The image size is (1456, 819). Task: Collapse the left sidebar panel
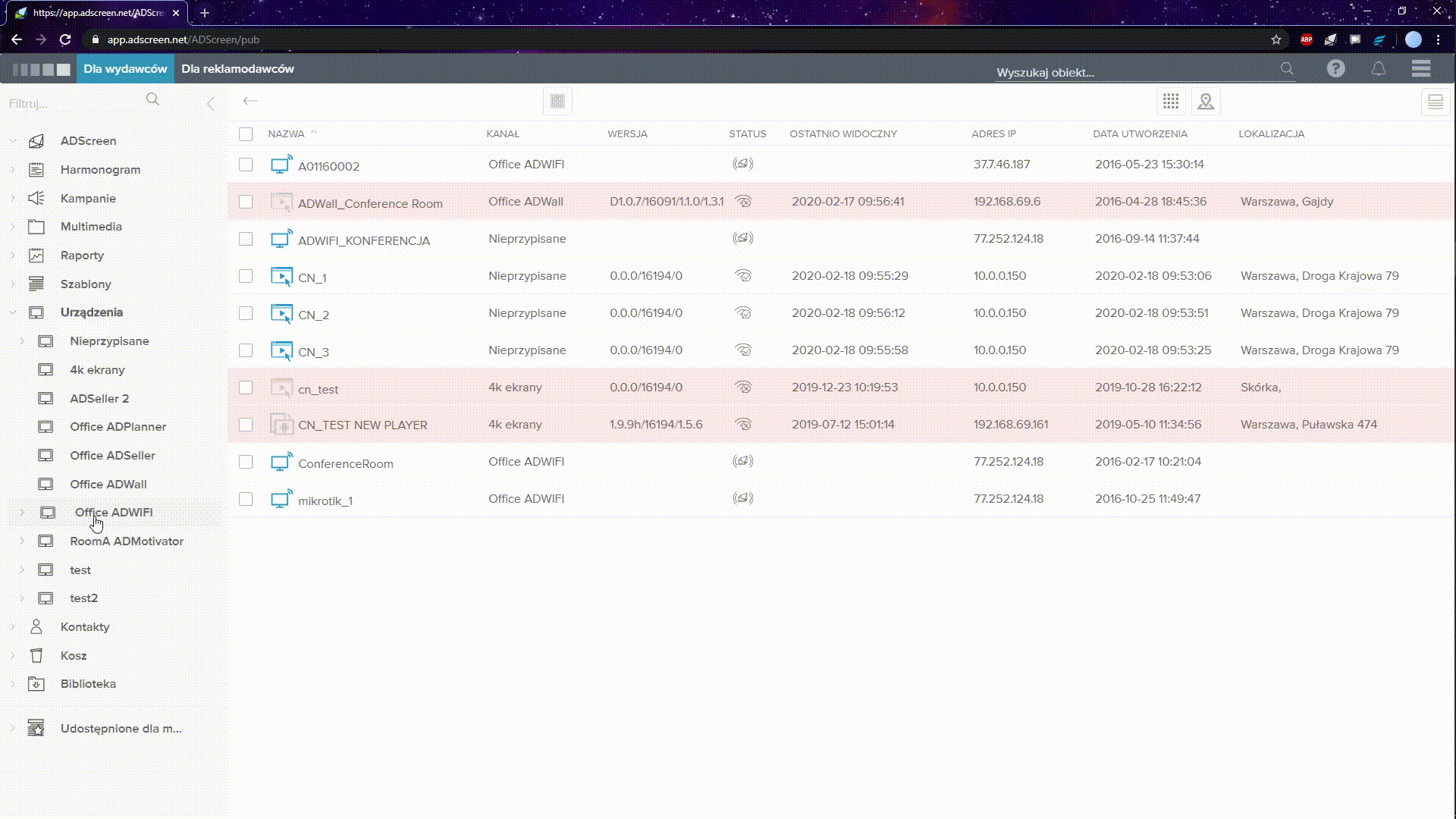211,103
